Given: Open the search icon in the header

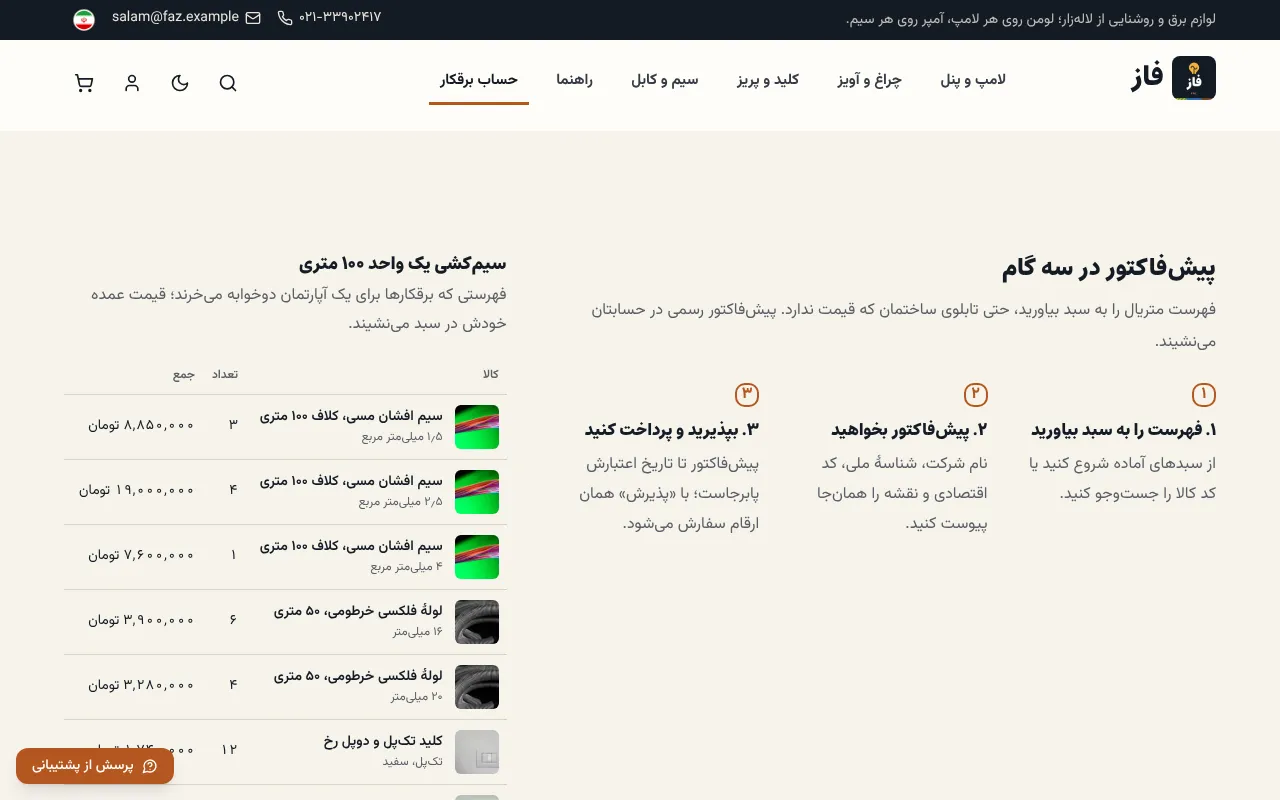Looking at the screenshot, I should coord(228,83).
